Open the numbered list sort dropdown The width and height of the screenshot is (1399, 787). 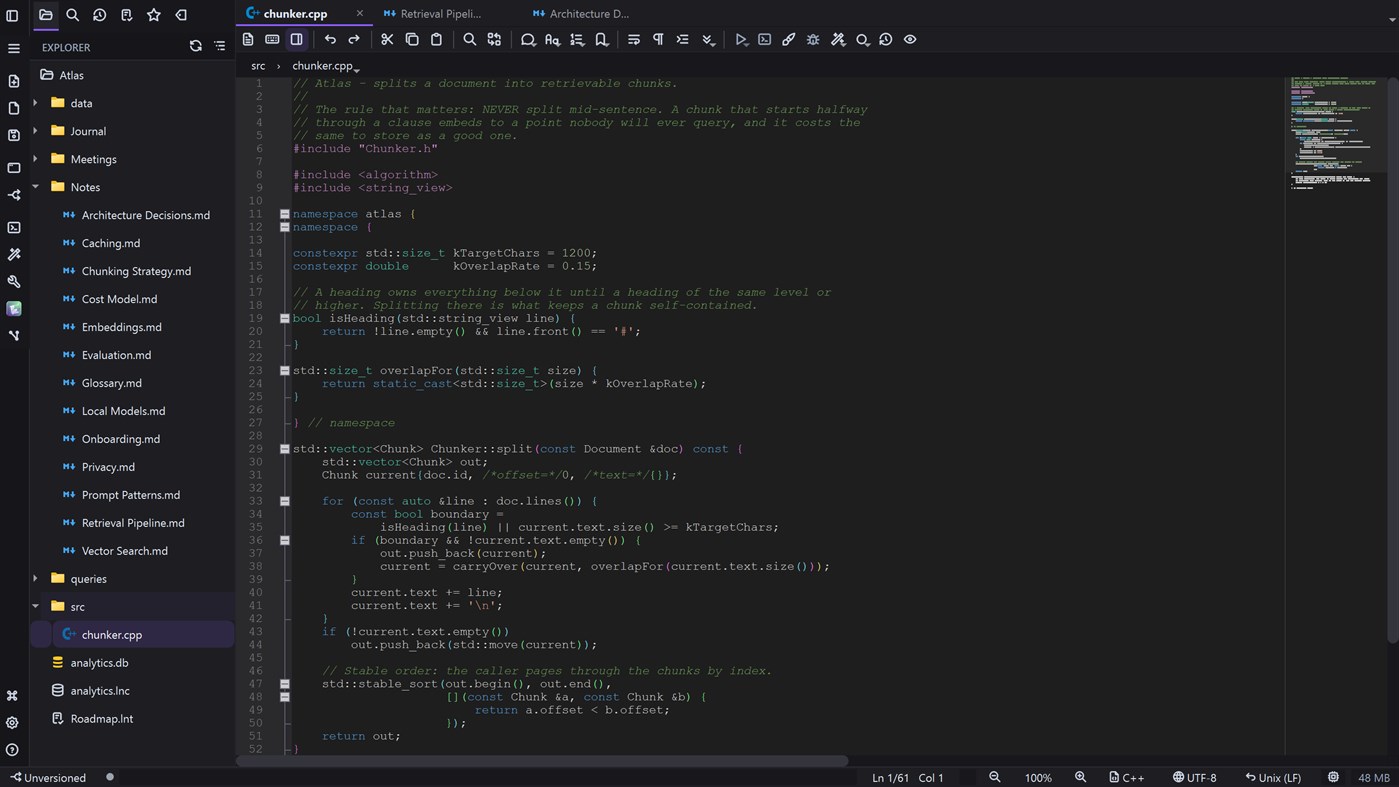click(x=577, y=40)
